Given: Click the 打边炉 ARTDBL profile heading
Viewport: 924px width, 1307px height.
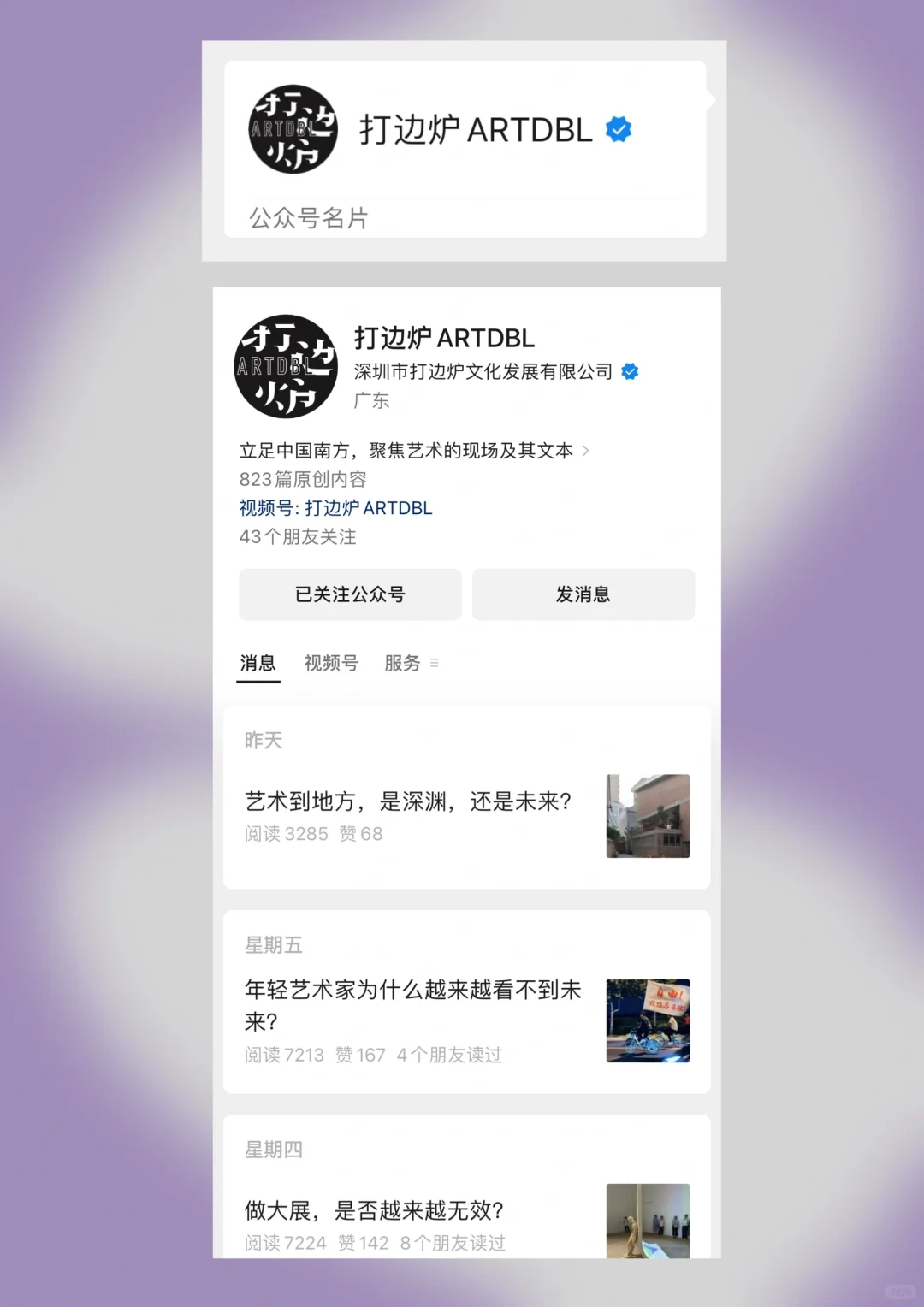Looking at the screenshot, I should 444,338.
